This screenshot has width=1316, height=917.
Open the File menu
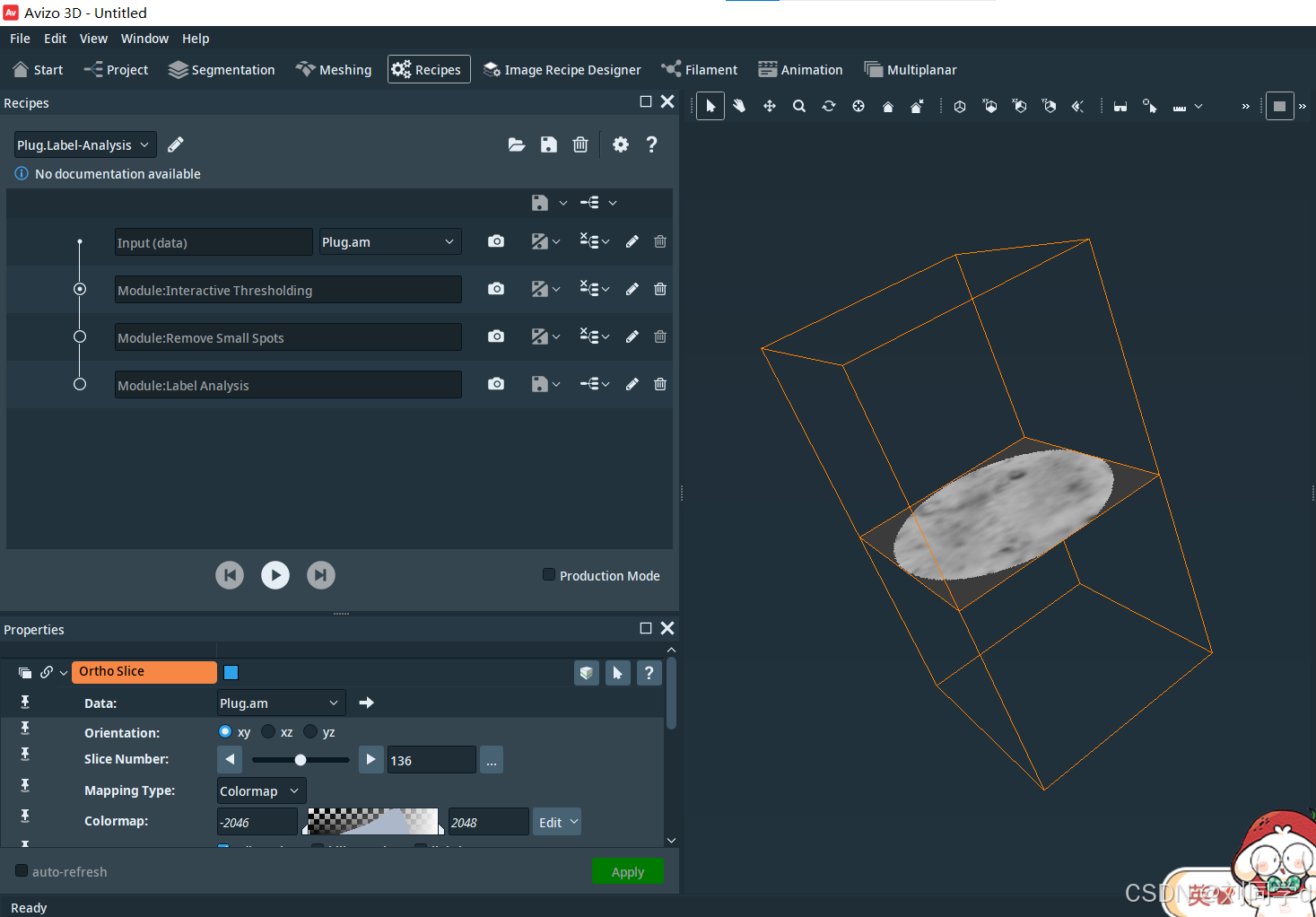point(20,39)
